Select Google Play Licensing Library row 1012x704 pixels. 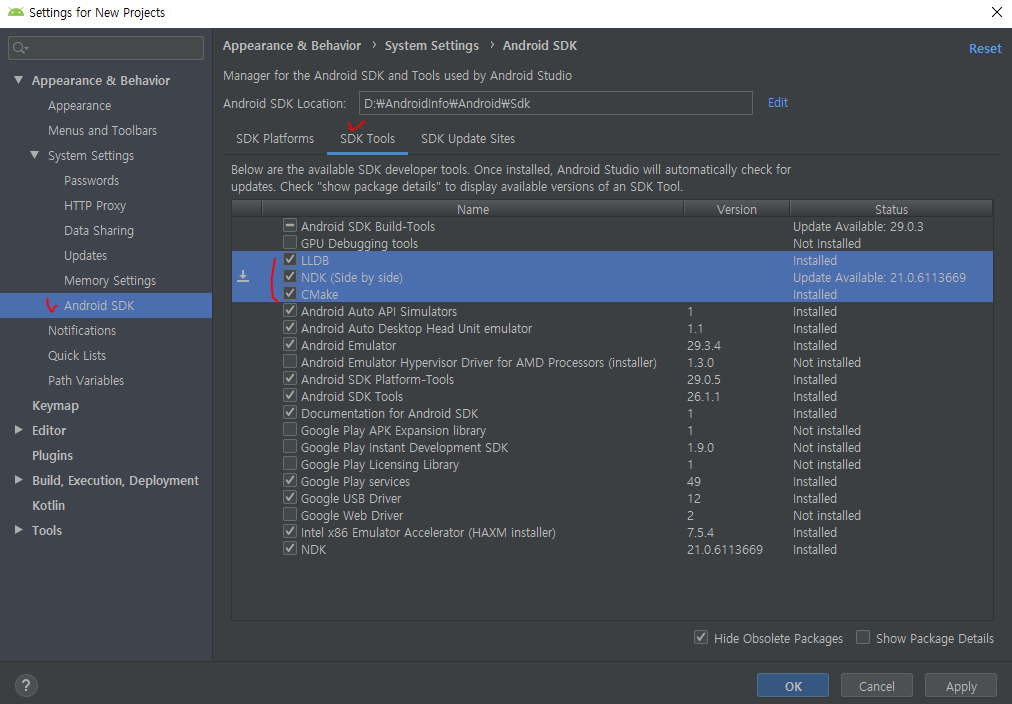pyautogui.click(x=612, y=465)
